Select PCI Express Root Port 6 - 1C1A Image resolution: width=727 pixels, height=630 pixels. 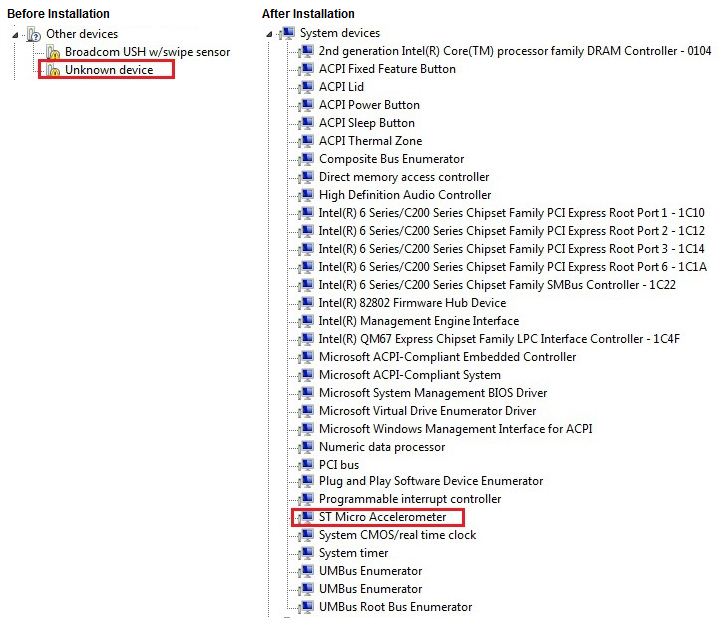pos(513,267)
